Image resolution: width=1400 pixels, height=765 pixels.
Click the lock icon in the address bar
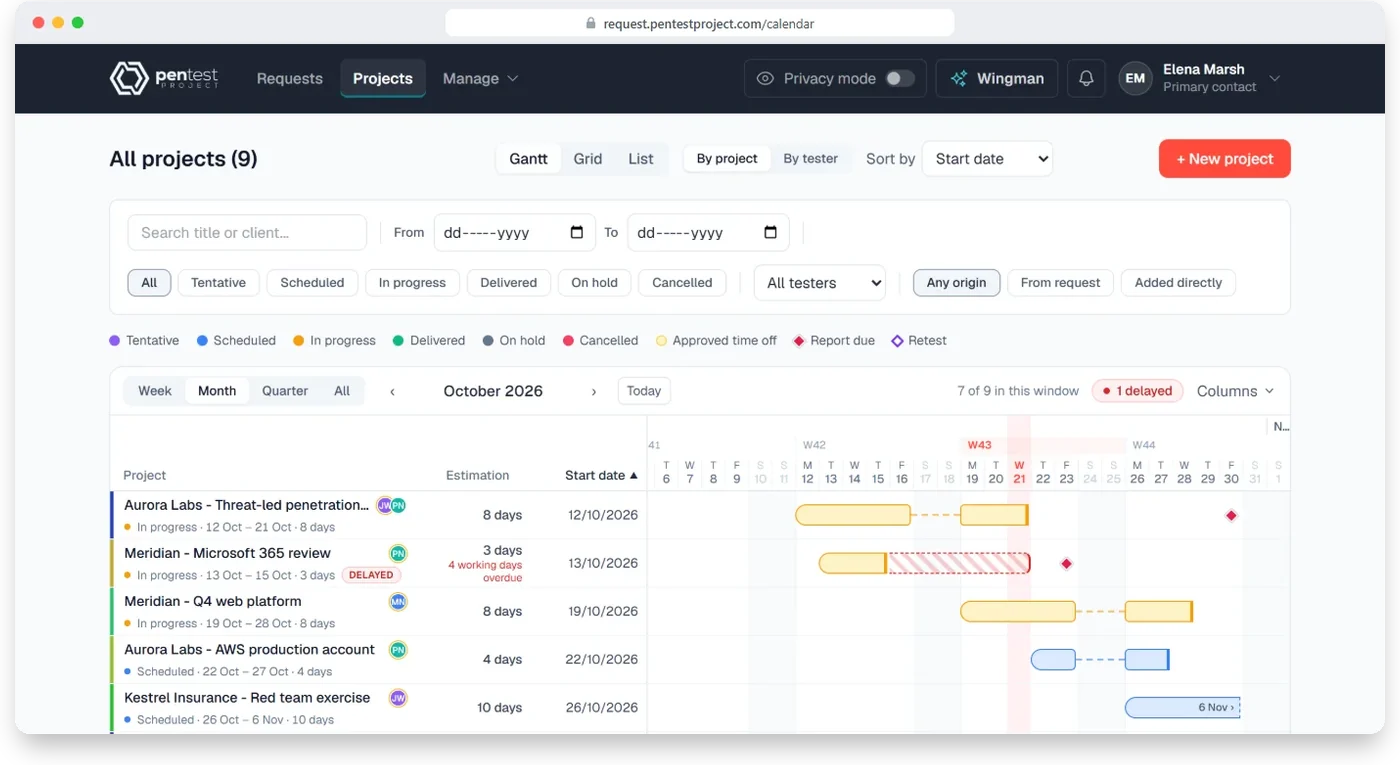591,23
